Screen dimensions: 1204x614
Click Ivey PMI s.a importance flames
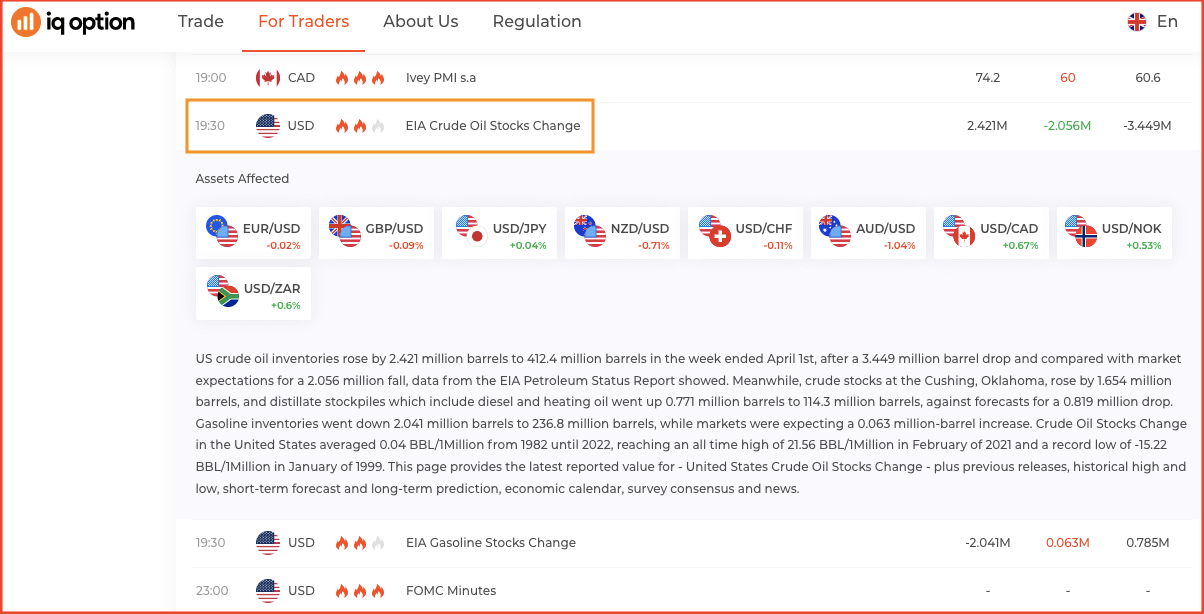pyautogui.click(x=359, y=78)
